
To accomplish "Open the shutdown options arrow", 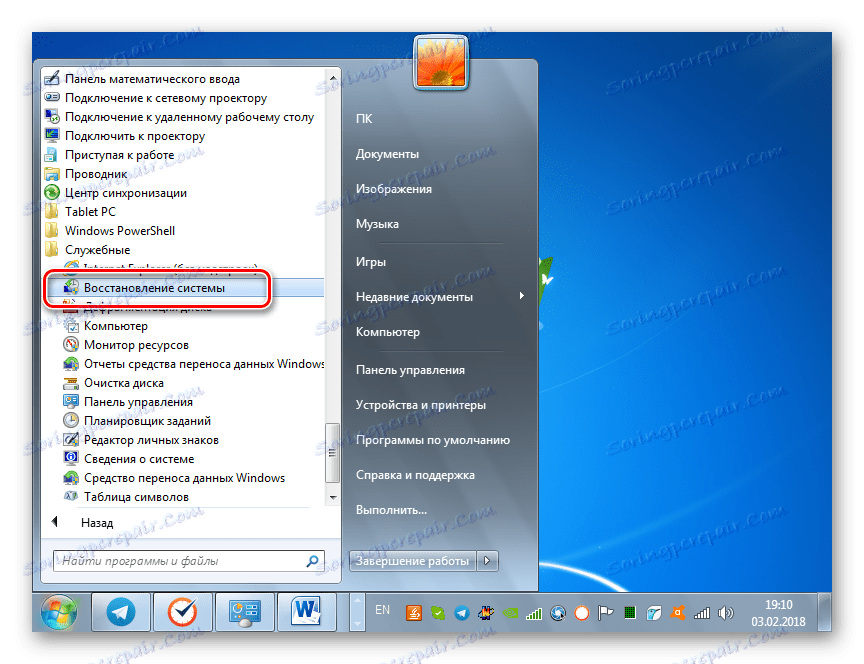I will (x=487, y=561).
